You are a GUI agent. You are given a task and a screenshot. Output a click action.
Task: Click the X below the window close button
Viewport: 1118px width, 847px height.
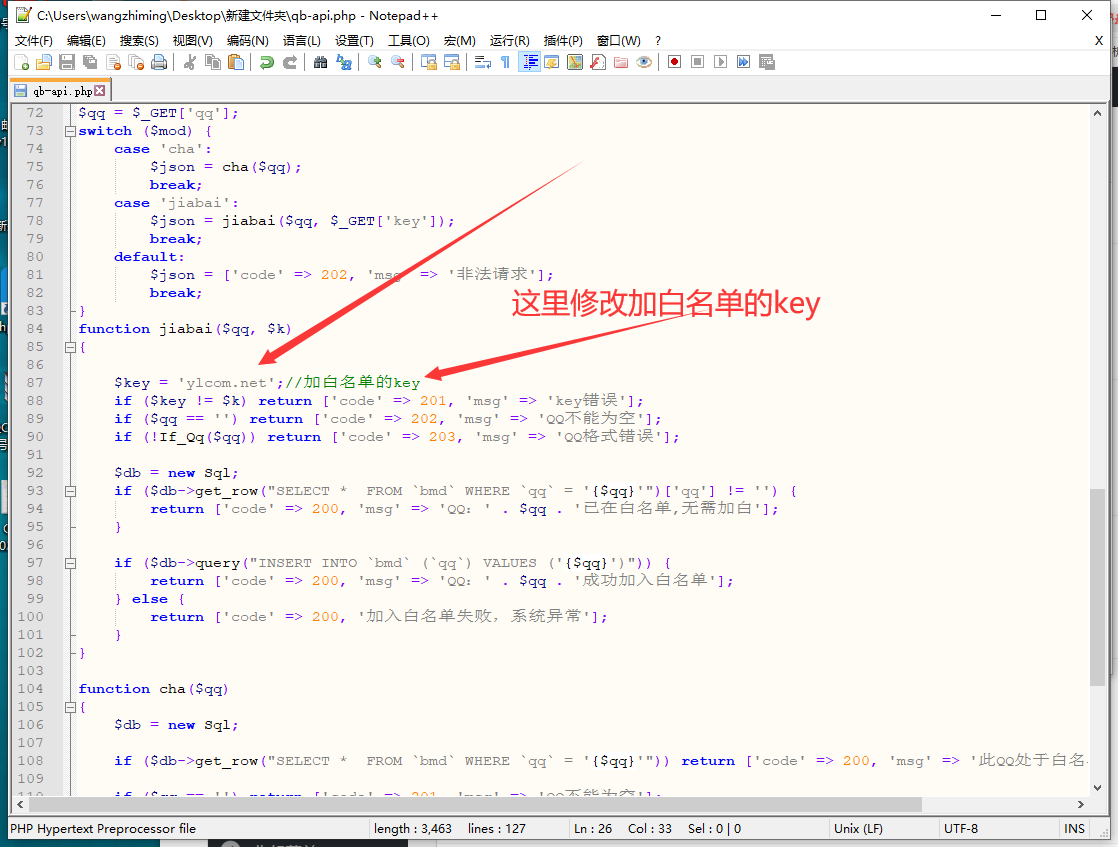(1099, 41)
